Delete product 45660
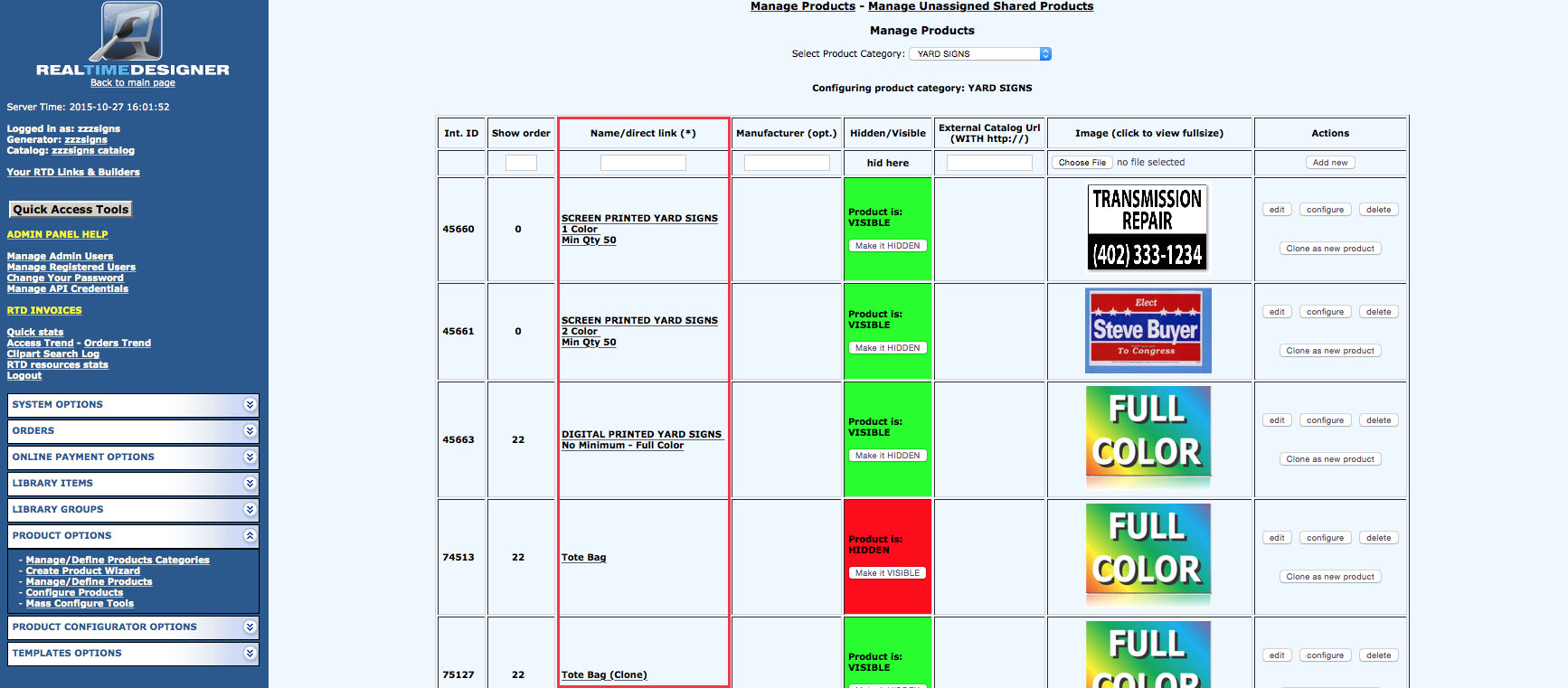The width and height of the screenshot is (1568, 688). (x=1379, y=210)
